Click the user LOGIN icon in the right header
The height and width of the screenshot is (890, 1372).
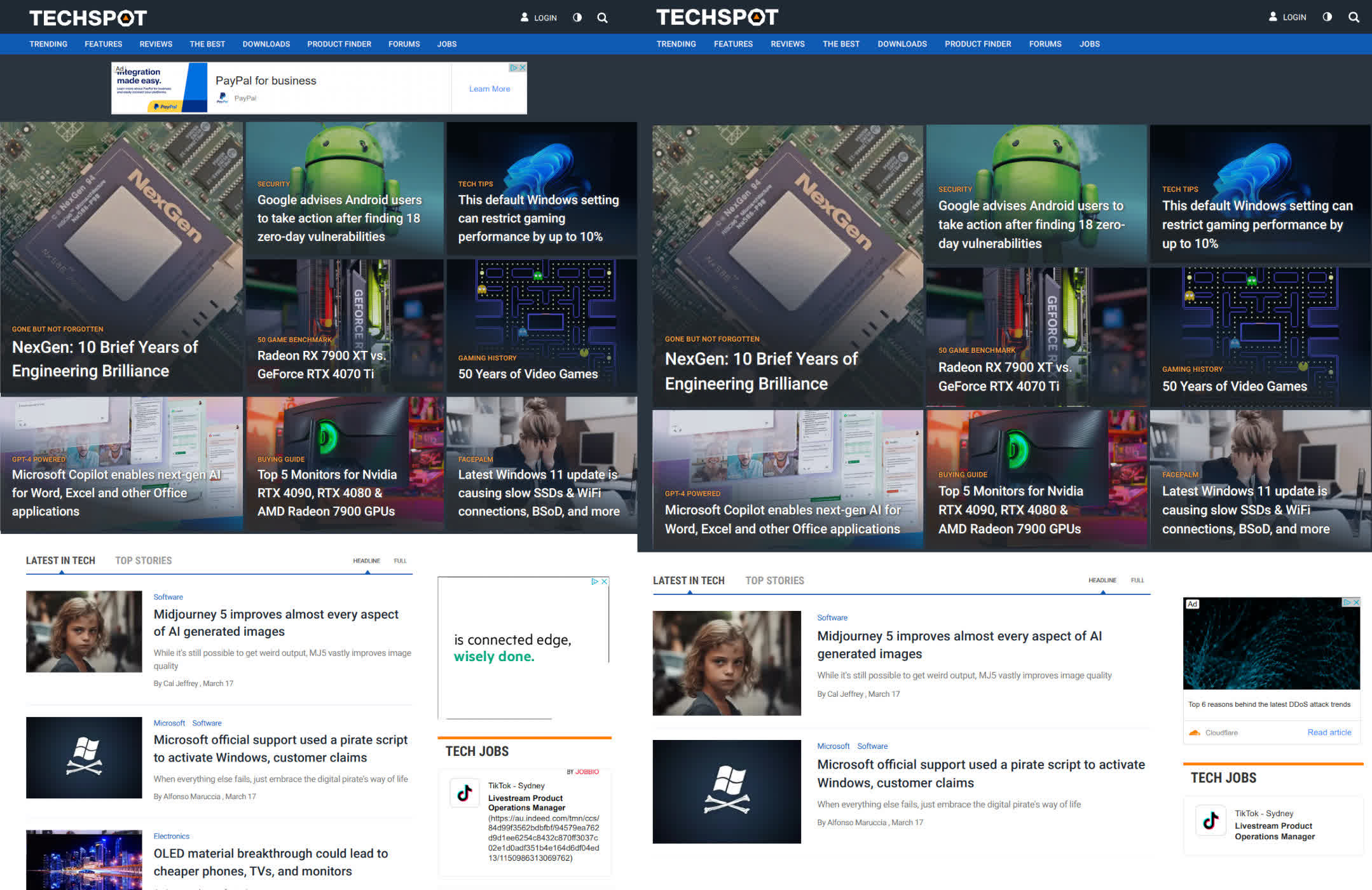point(1273,17)
